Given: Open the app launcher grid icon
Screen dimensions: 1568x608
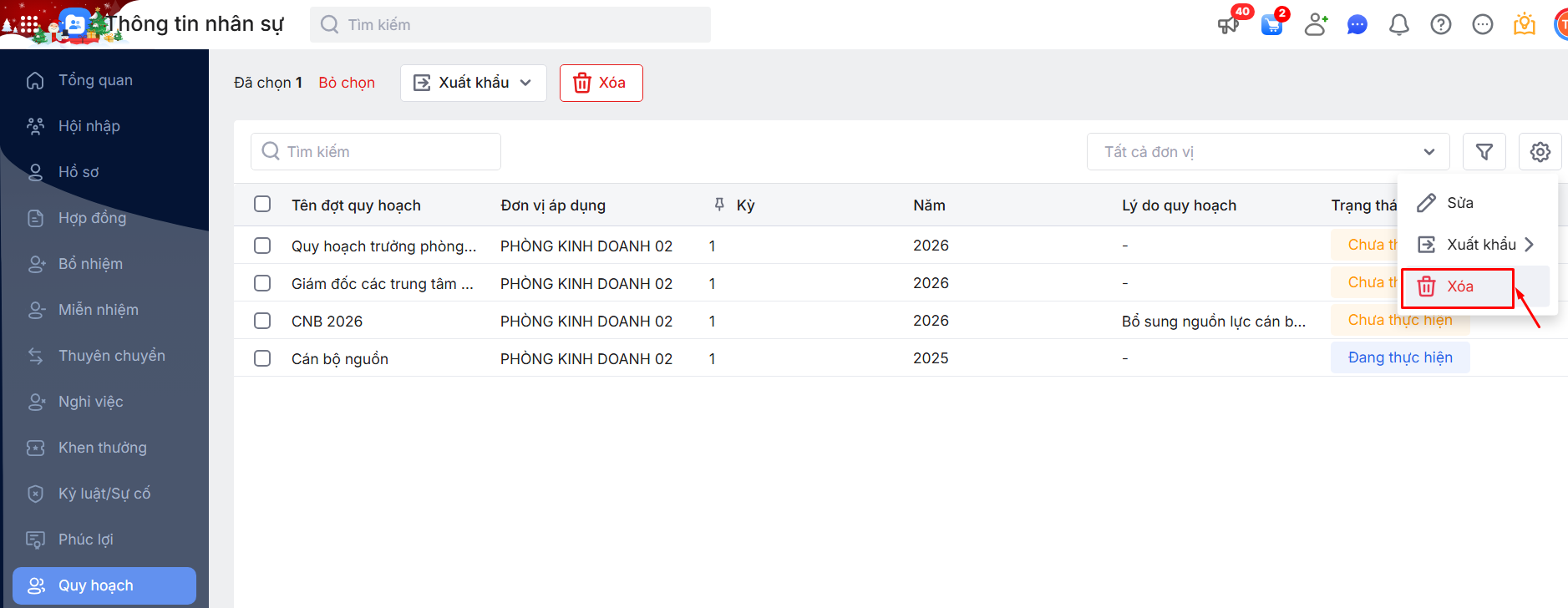Looking at the screenshot, I should click(29, 24).
